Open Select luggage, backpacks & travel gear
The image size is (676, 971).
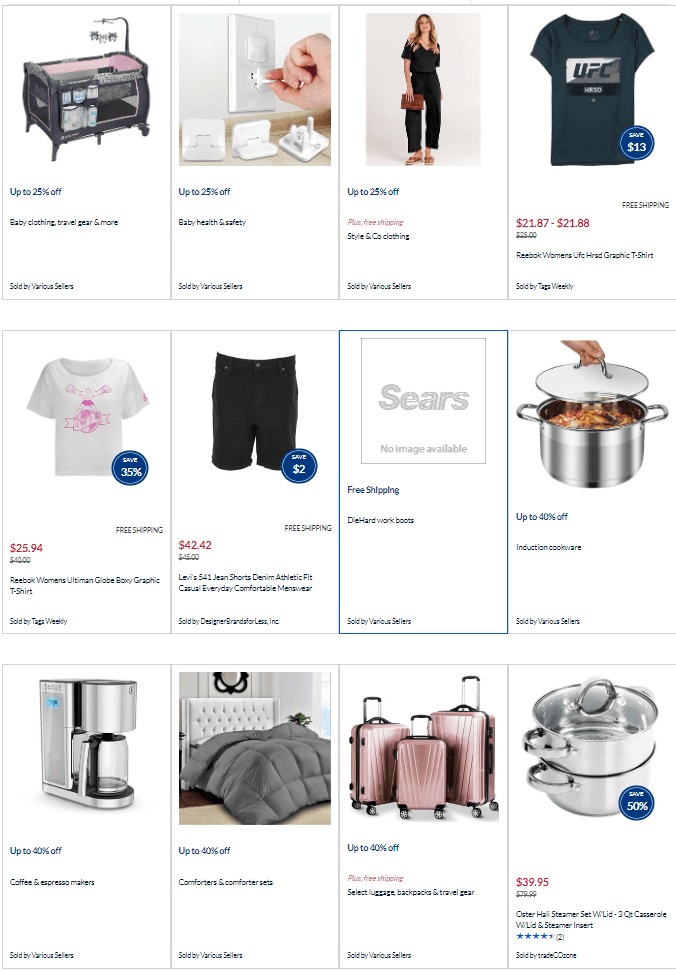(410, 892)
